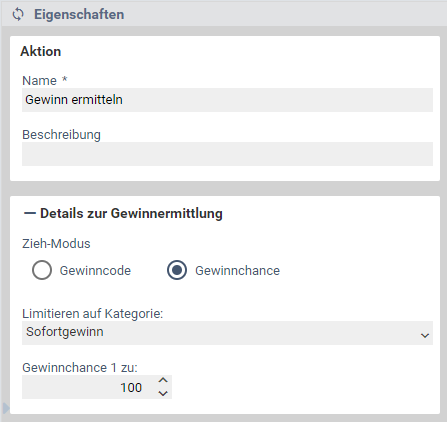Click the Beschreibung field label

tap(61, 135)
